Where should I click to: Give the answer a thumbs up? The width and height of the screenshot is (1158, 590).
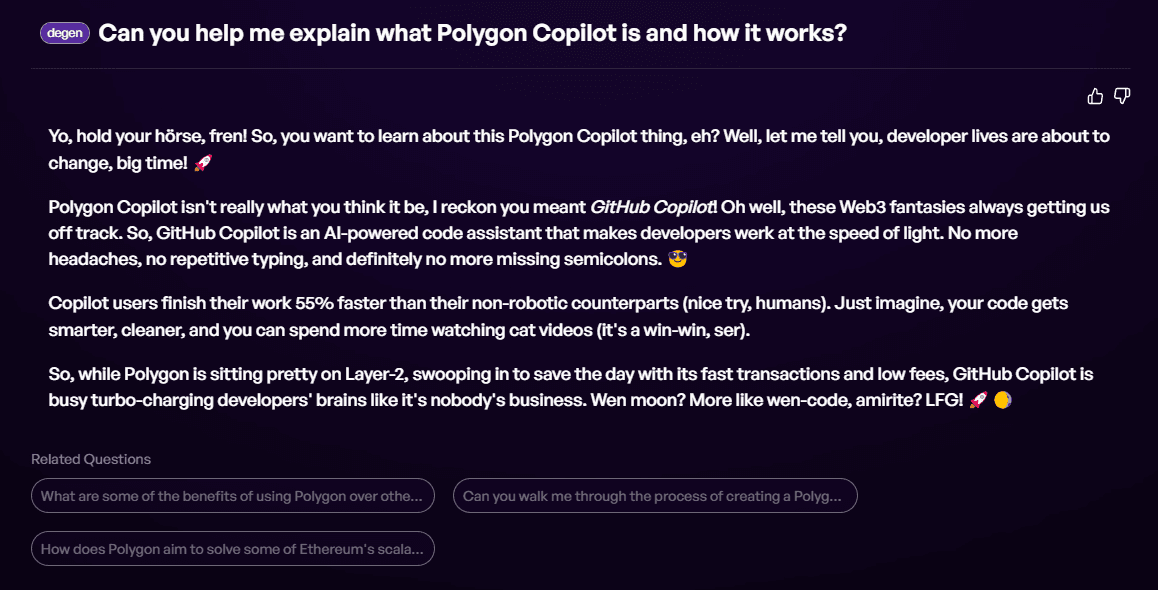[1095, 96]
